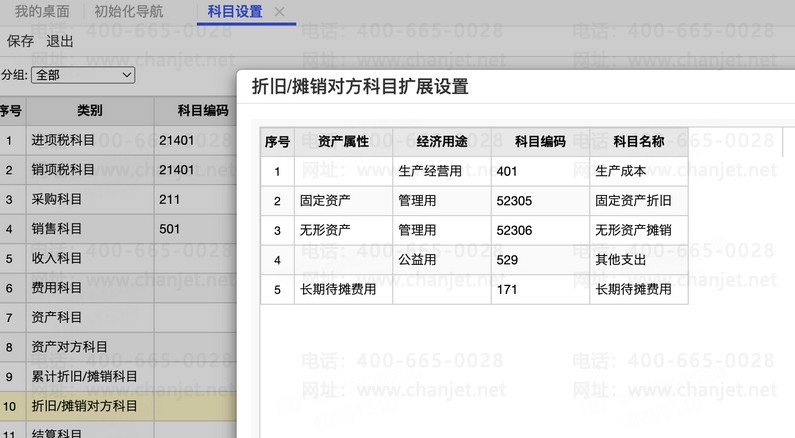Select the 资产科目 row
Screen dimensions: 795x438
(118, 317)
